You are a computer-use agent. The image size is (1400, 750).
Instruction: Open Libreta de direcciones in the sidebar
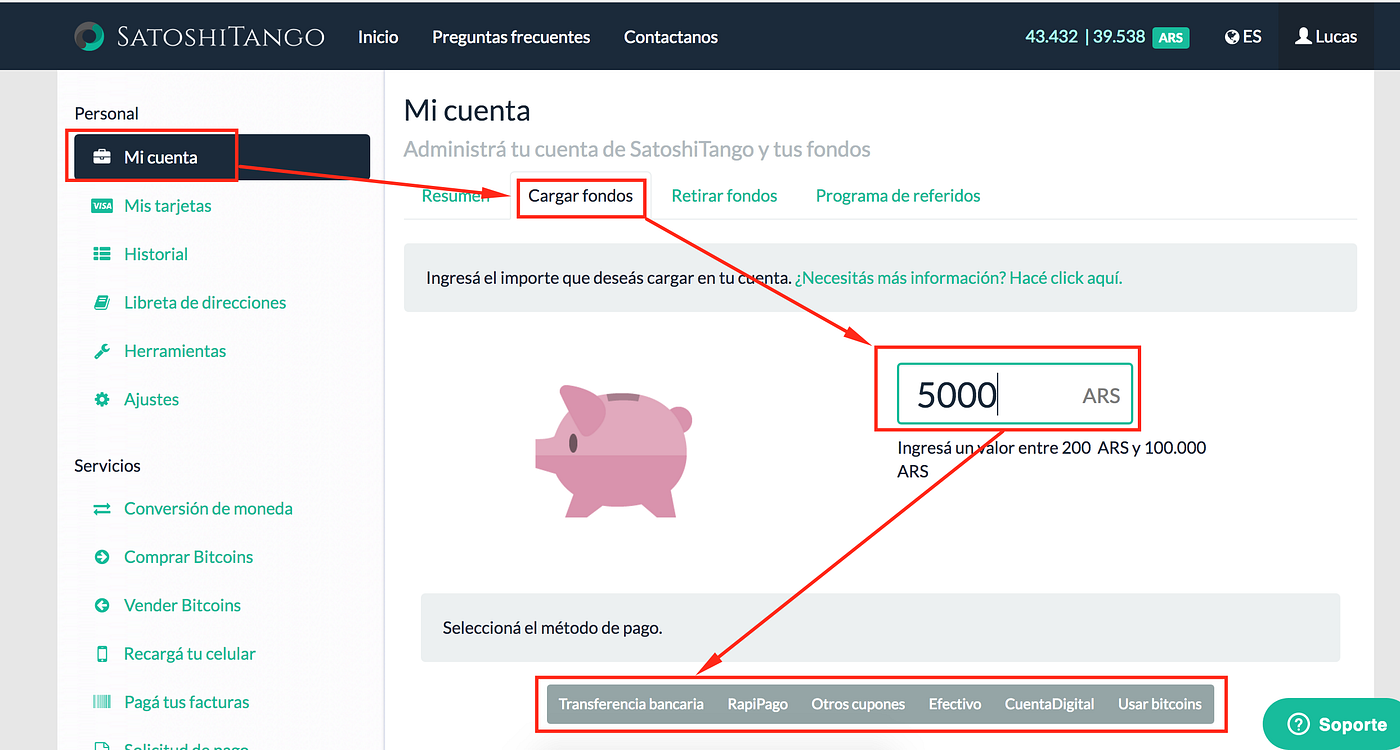pyautogui.click(x=205, y=302)
